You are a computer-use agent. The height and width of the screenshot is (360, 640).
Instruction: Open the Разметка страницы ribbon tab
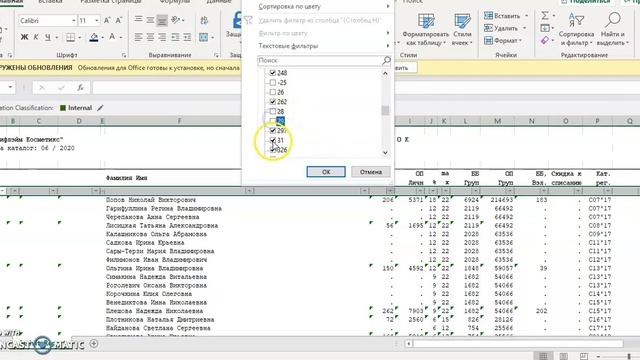[x=111, y=2]
